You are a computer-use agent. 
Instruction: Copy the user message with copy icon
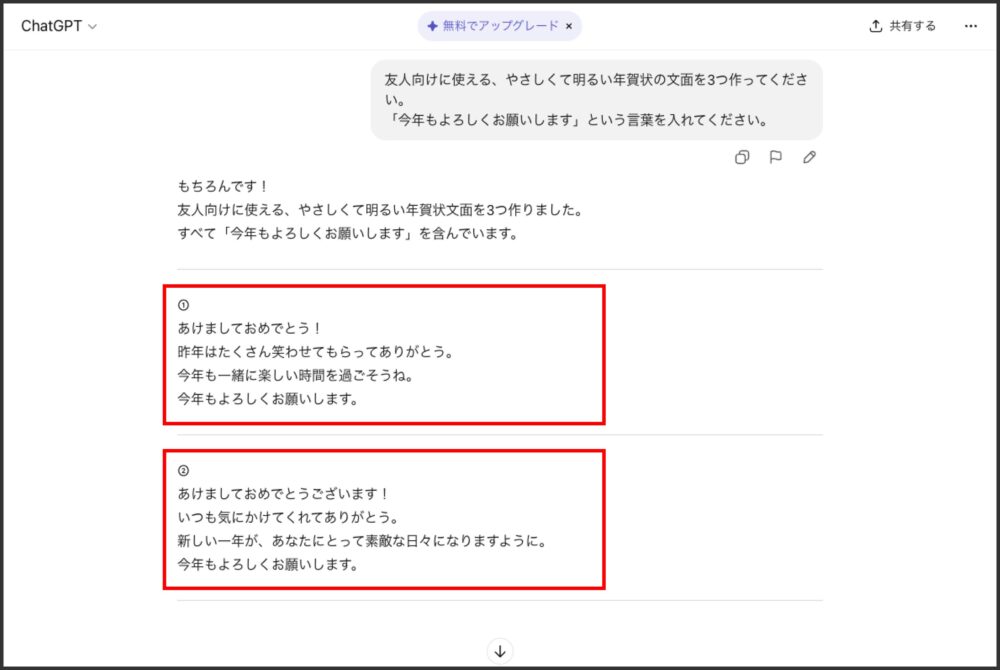742,157
